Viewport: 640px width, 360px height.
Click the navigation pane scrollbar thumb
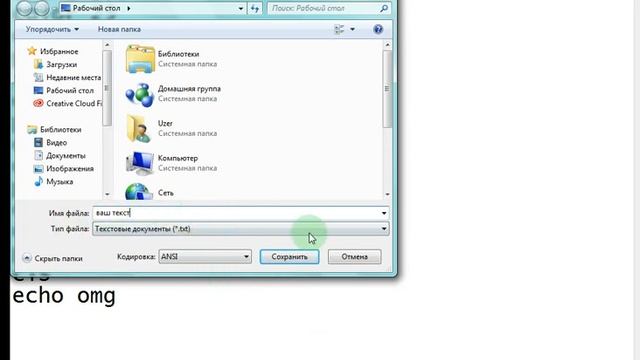click(x=107, y=88)
